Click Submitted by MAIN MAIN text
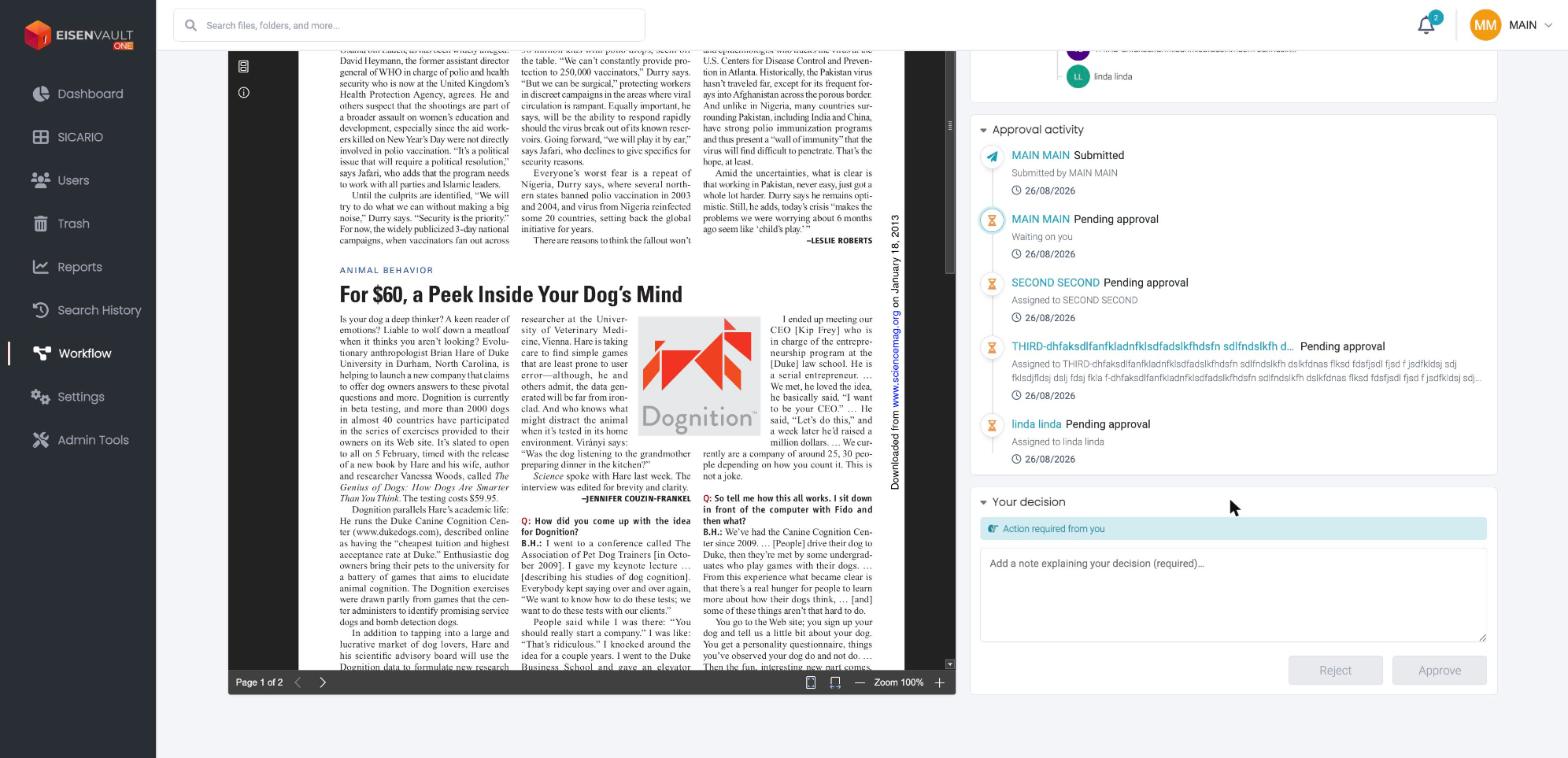This screenshot has width=1568, height=758. point(1064,173)
